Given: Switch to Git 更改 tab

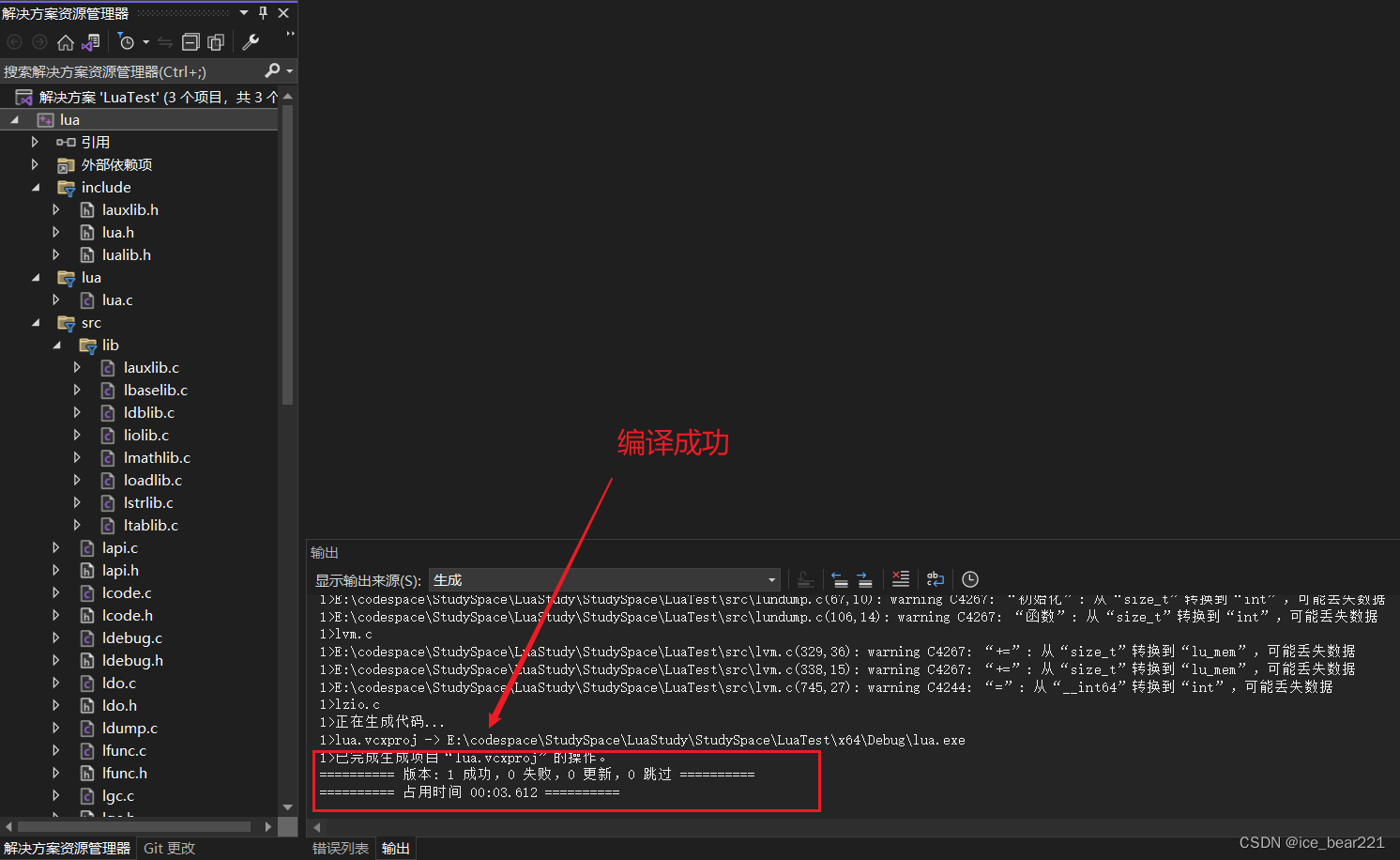Looking at the screenshot, I should (x=169, y=848).
